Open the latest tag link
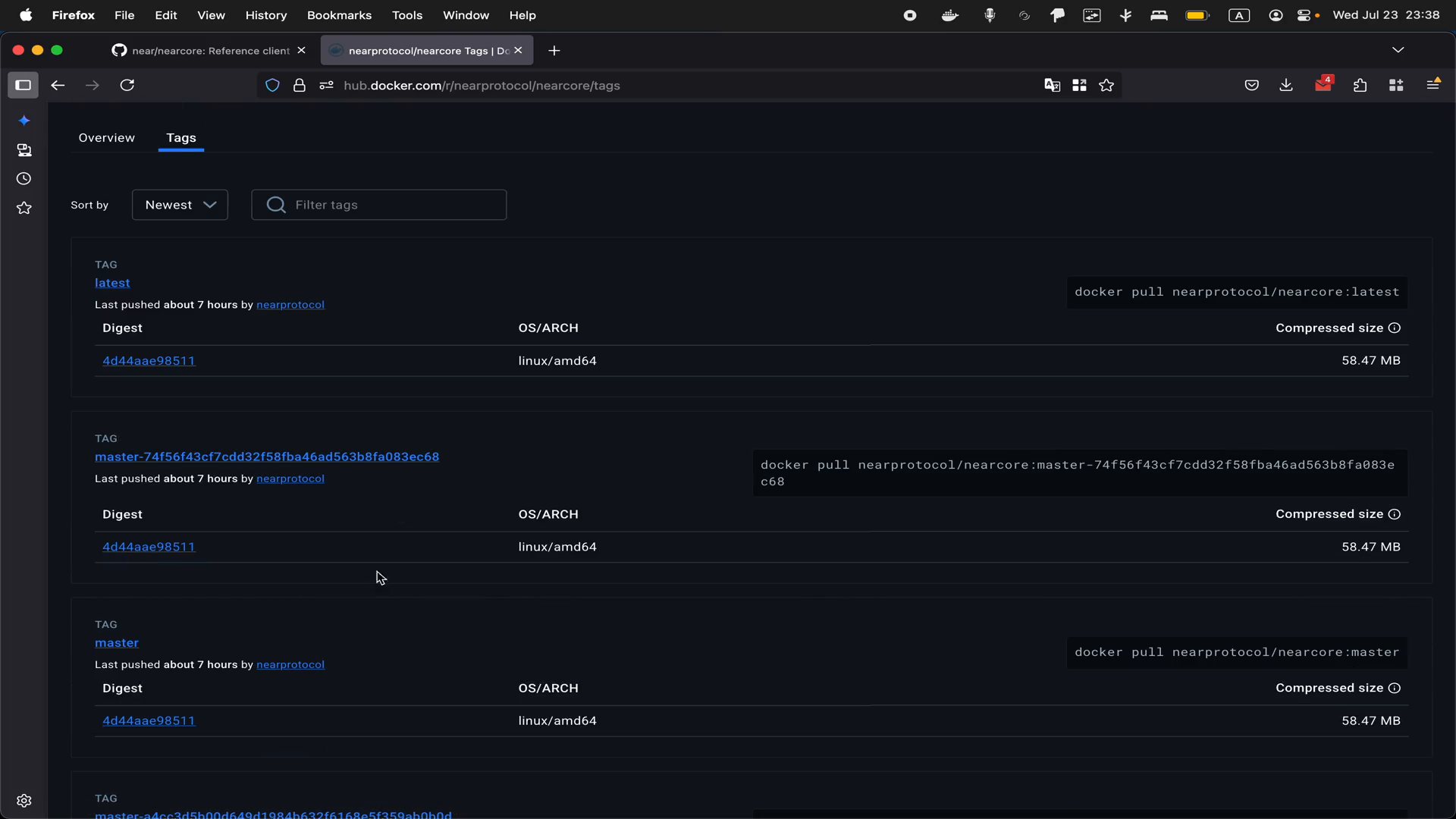The image size is (1456, 819). (x=112, y=283)
